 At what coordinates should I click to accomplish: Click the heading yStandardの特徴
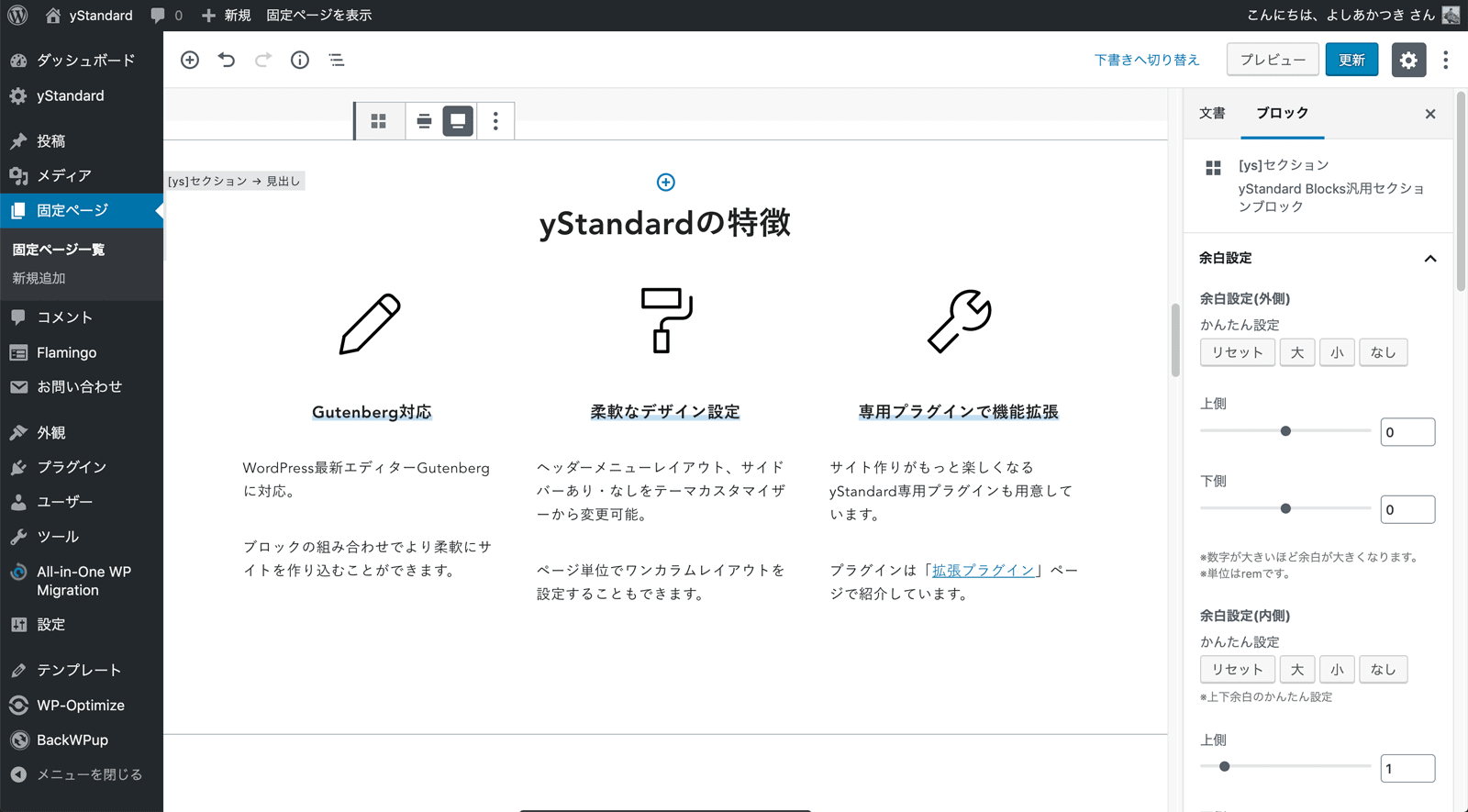665,223
